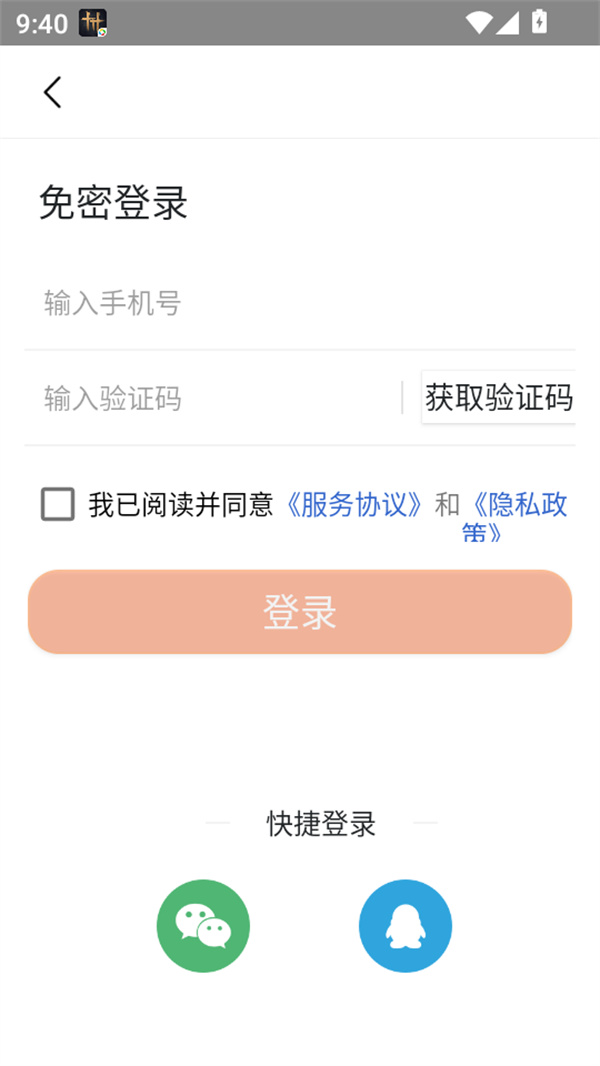Select the phone number input field

[200, 303]
